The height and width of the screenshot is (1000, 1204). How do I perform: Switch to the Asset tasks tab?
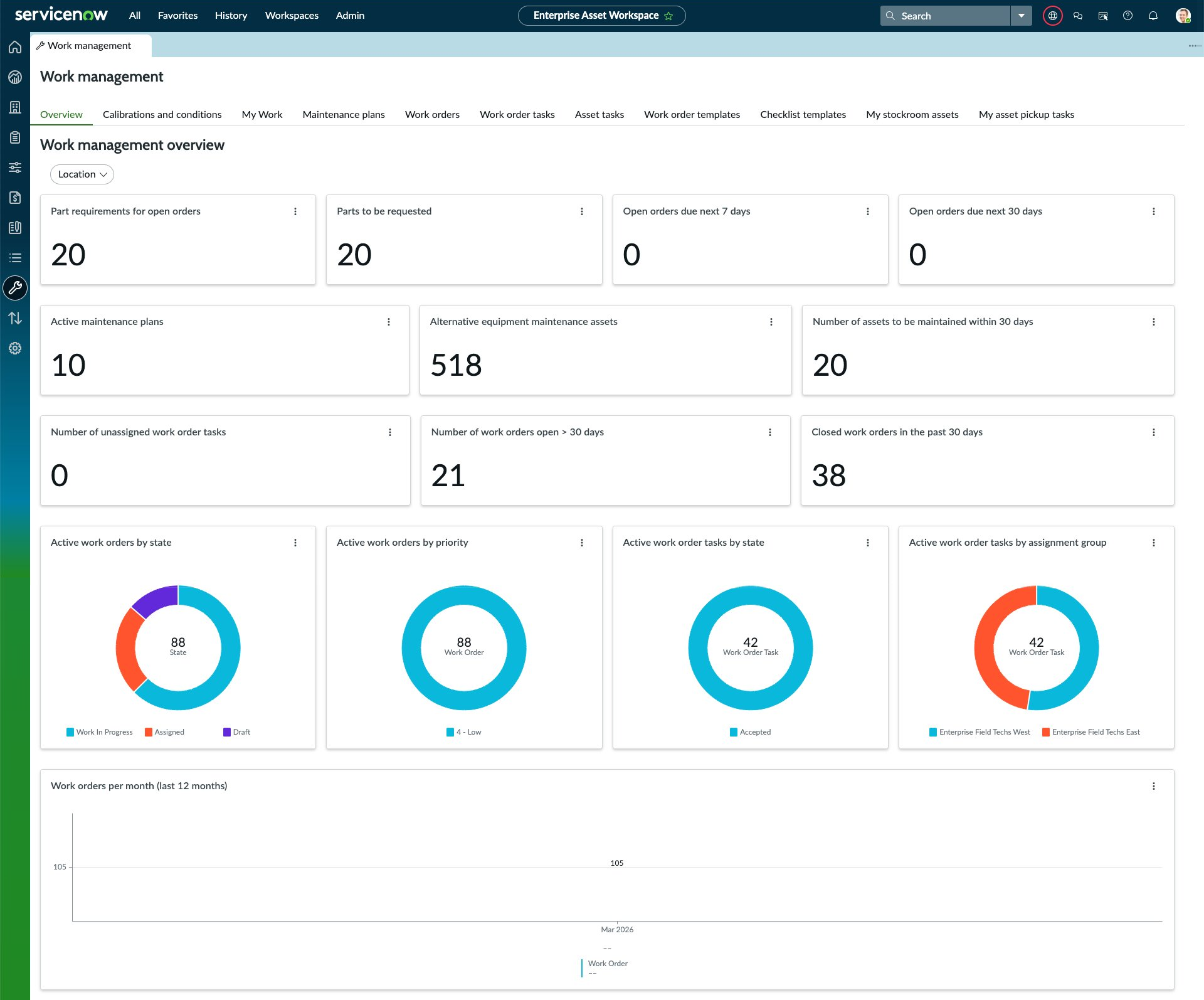[599, 114]
